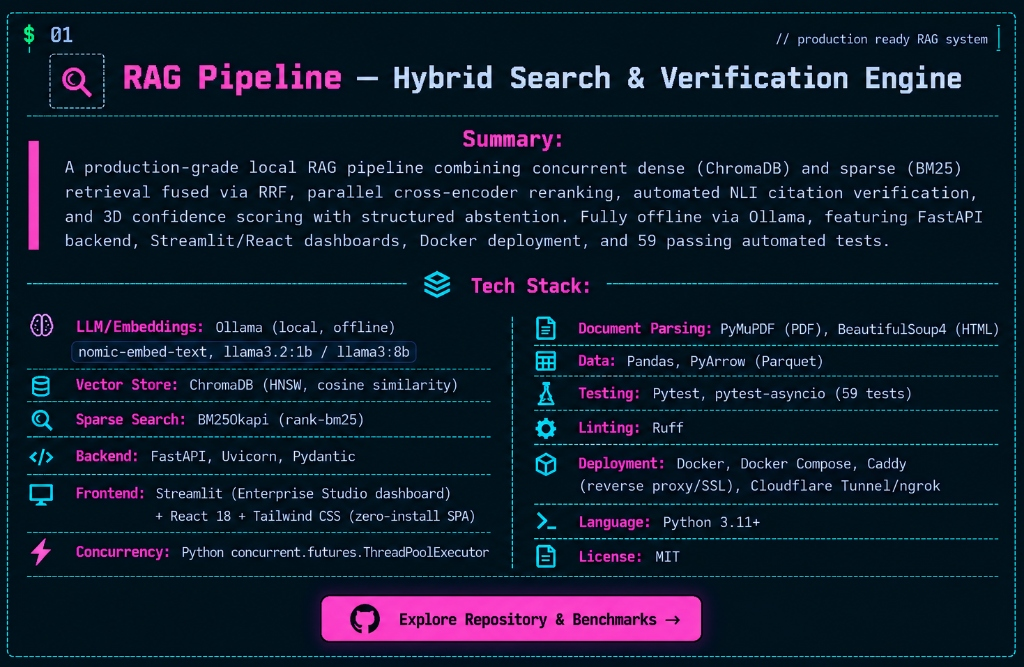
Task: Click the Sparse Search: label
Action: [x=131, y=419]
